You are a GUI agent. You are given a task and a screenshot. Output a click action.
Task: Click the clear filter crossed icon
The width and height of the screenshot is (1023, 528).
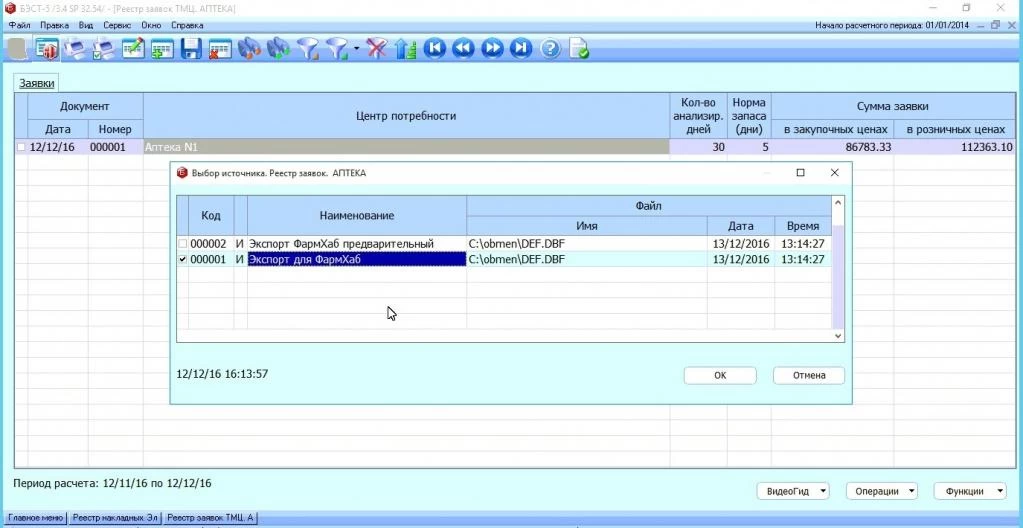point(376,48)
